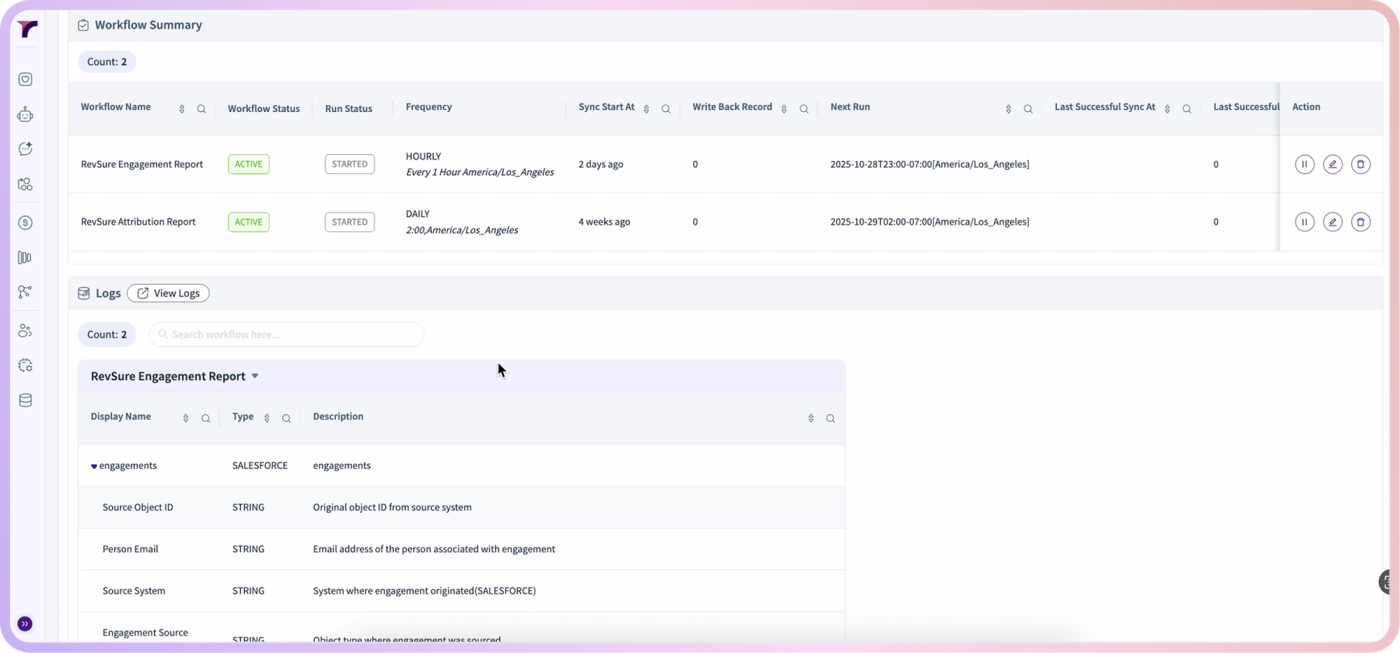The height and width of the screenshot is (653, 1400).
Task: Pause the RevSure Engagement Report workflow
Action: pyautogui.click(x=1304, y=164)
